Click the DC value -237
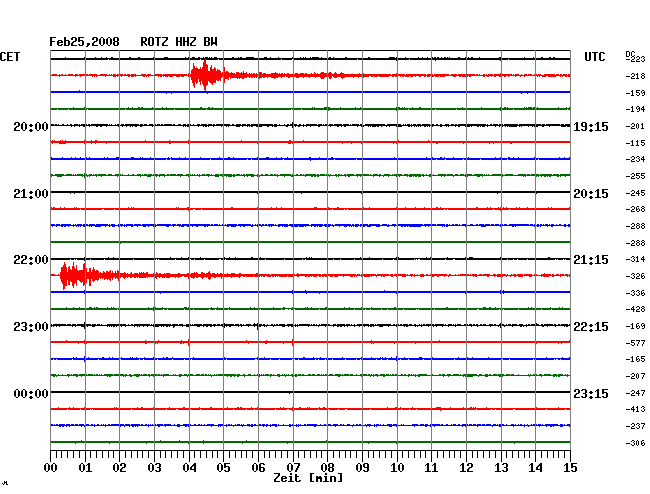650x494 pixels. click(635, 426)
